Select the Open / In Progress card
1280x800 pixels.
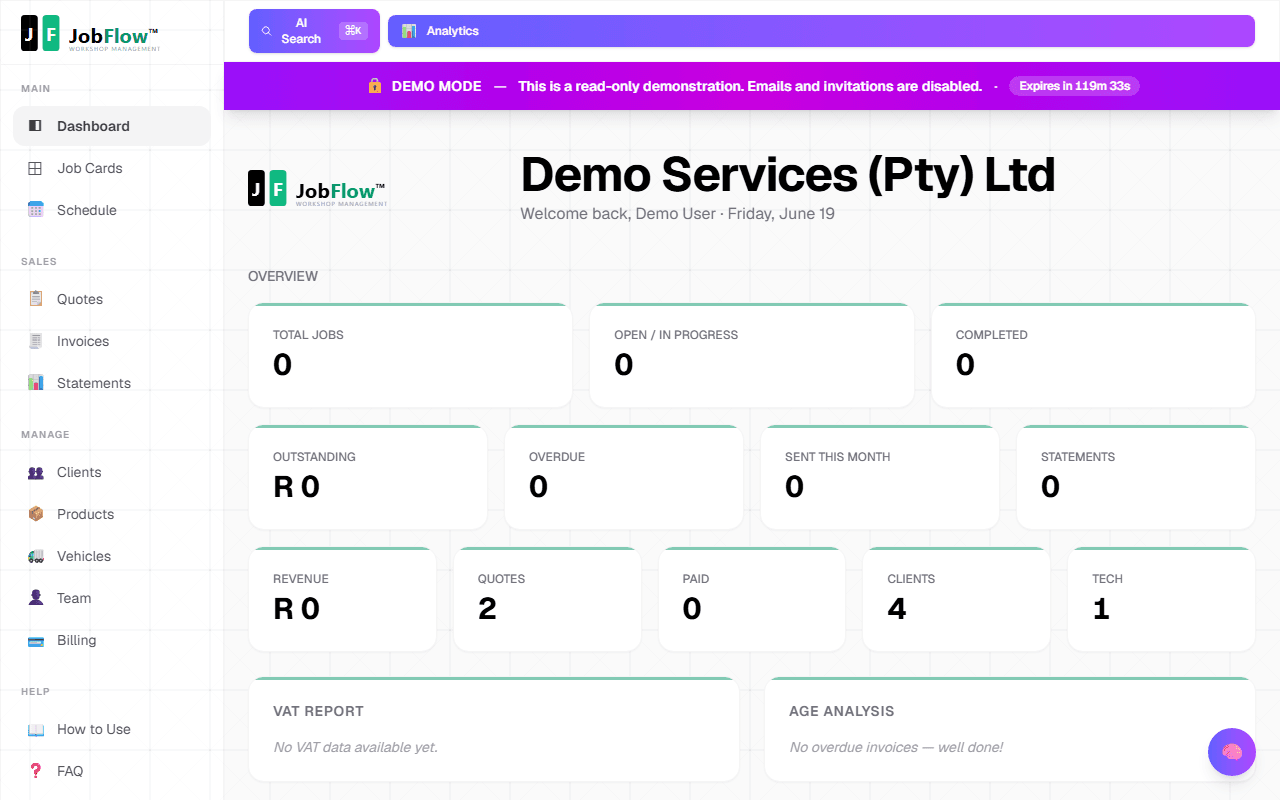click(751, 355)
